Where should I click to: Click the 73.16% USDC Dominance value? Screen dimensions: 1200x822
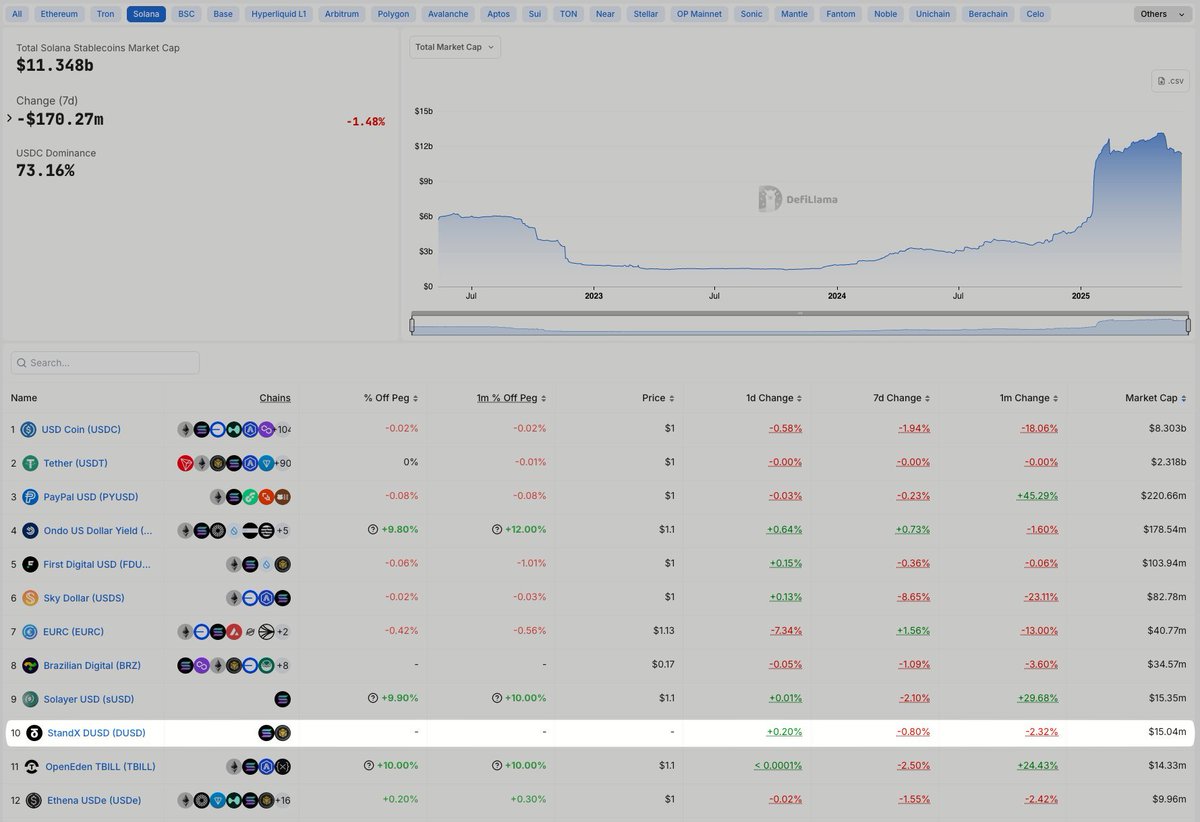tap(45, 170)
